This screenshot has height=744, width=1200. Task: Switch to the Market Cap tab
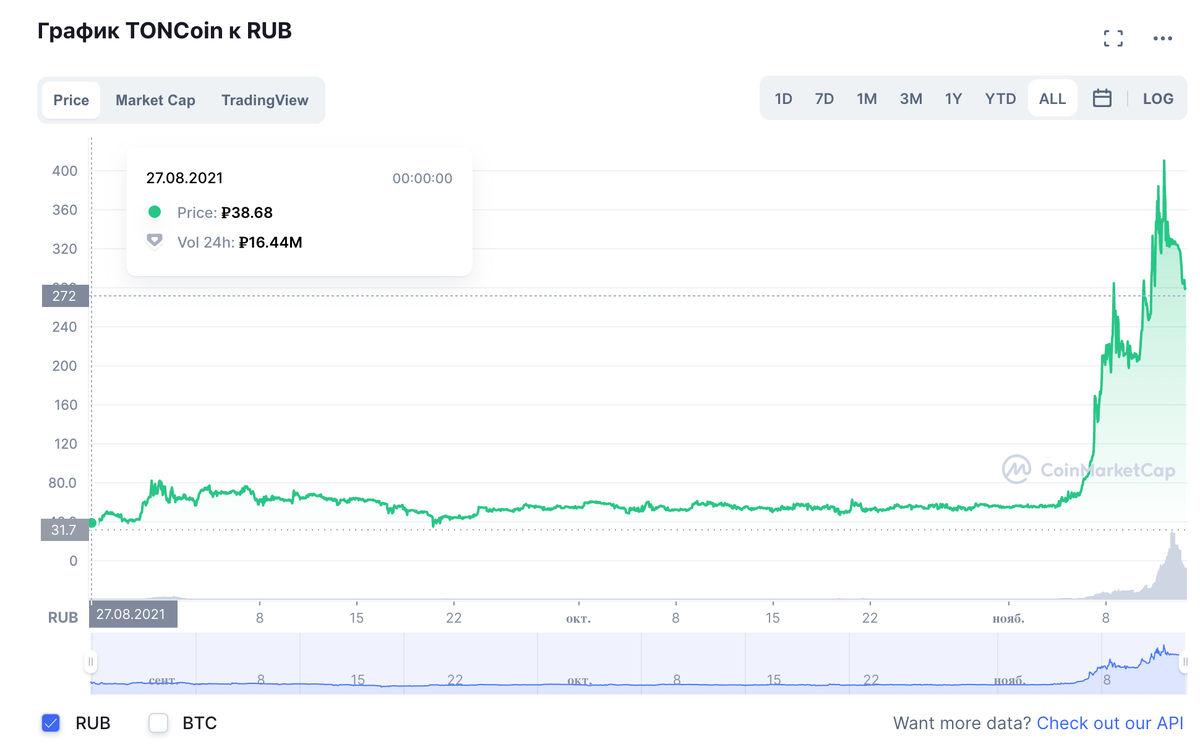155,100
